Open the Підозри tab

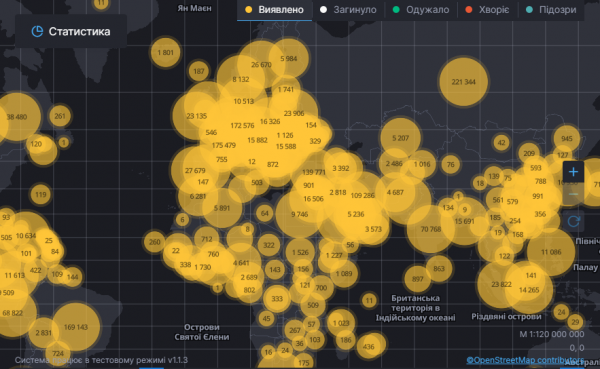[x=551, y=10]
